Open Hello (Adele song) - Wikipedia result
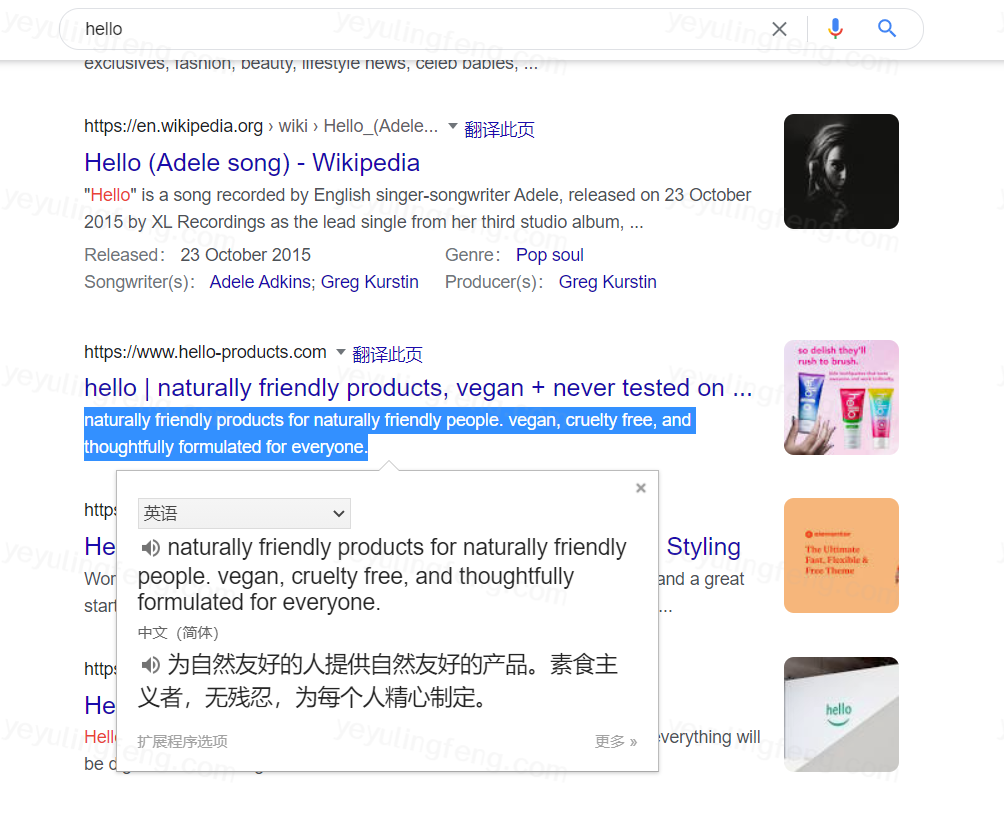Screen dimensions: 1004x820 tap(252, 163)
